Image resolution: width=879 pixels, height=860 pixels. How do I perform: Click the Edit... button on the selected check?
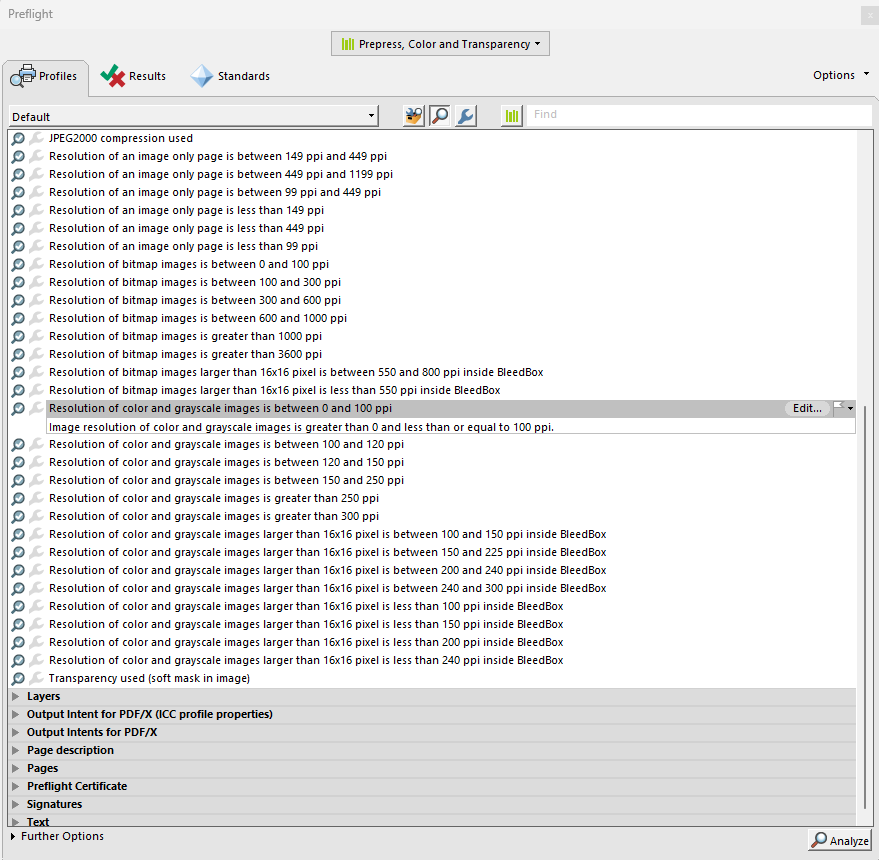click(807, 408)
